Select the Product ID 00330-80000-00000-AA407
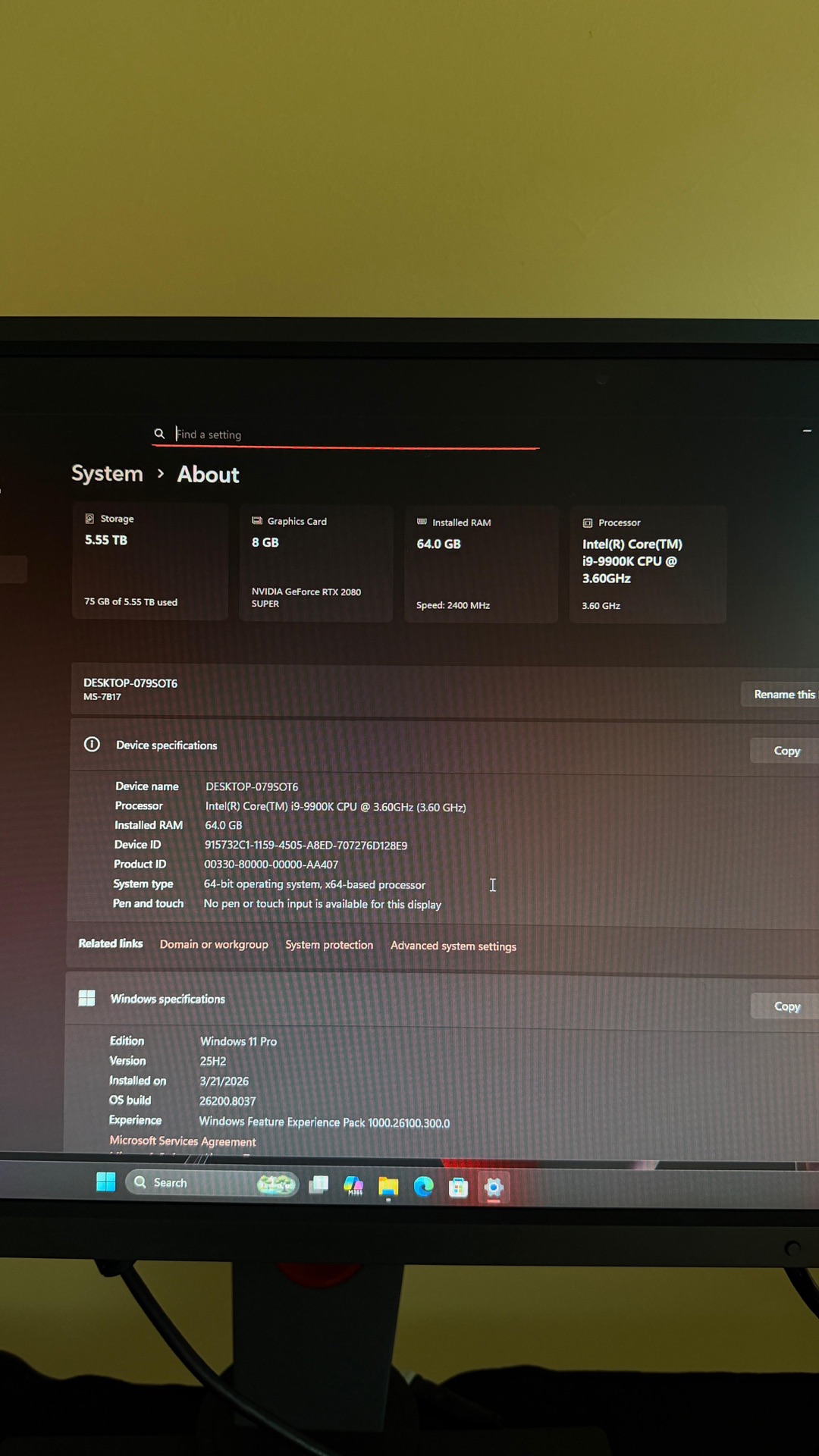Screen dimensions: 819x1456 [x=271, y=864]
